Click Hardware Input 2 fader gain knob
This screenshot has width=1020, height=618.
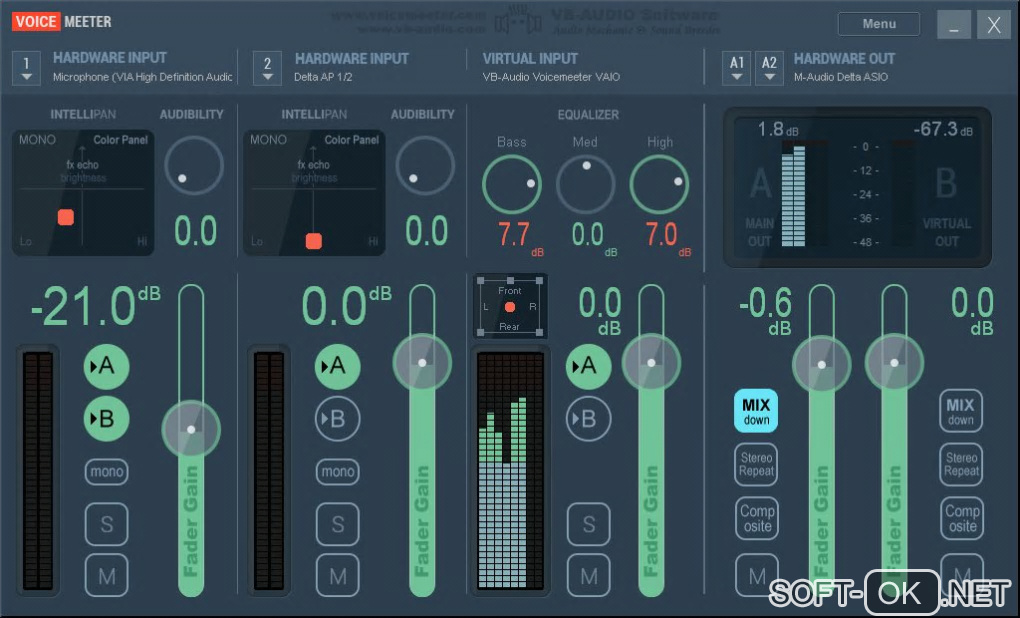point(422,363)
